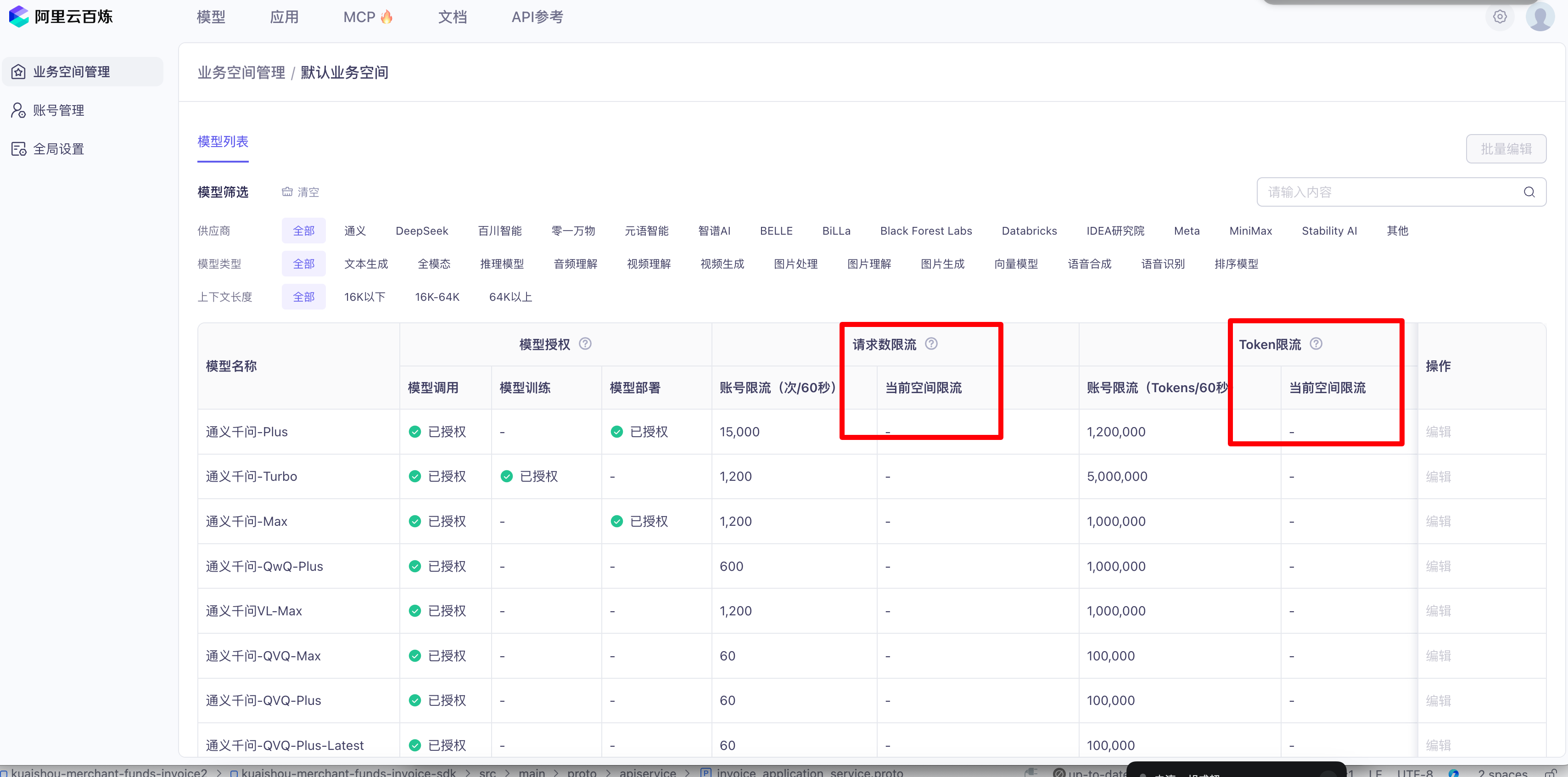Click the help icon next to 模型授权
Image resolution: width=1568 pixels, height=777 pixels.
coord(585,344)
